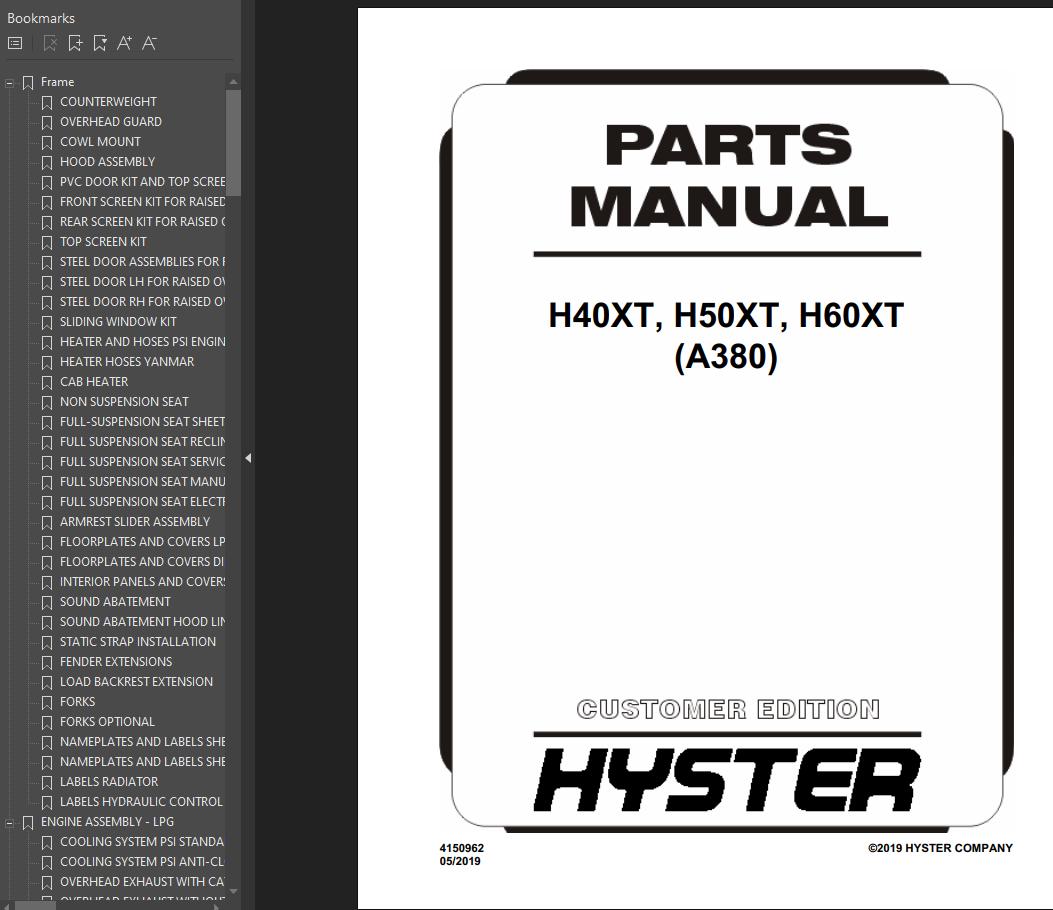Click the bookmarks vertical scrollbar thumb
Screen dimensions: 1053x910
[x=233, y=142]
